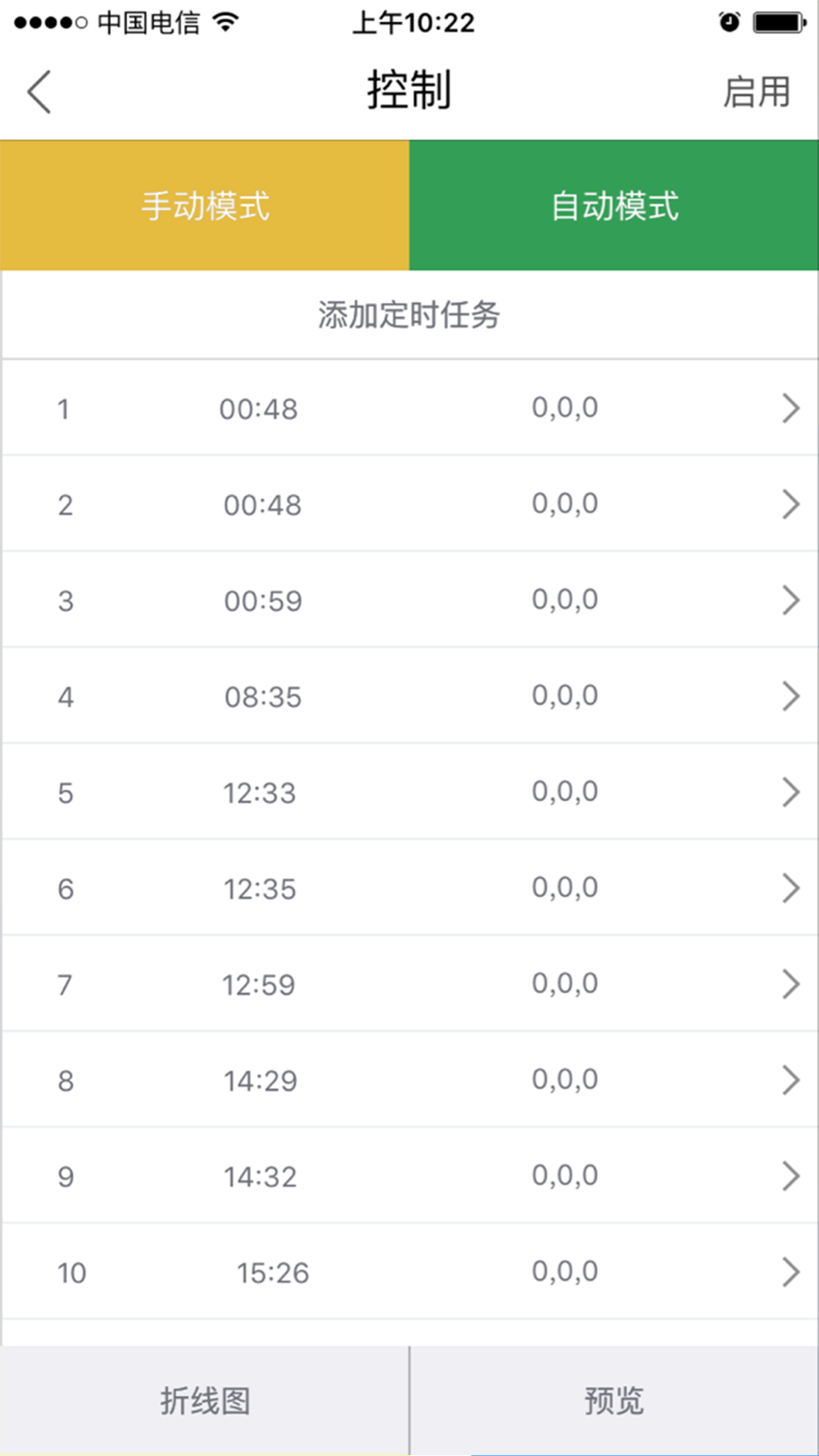This screenshot has width=819, height=1456.
Task: Switch to 手动模式 tab
Action: (205, 206)
